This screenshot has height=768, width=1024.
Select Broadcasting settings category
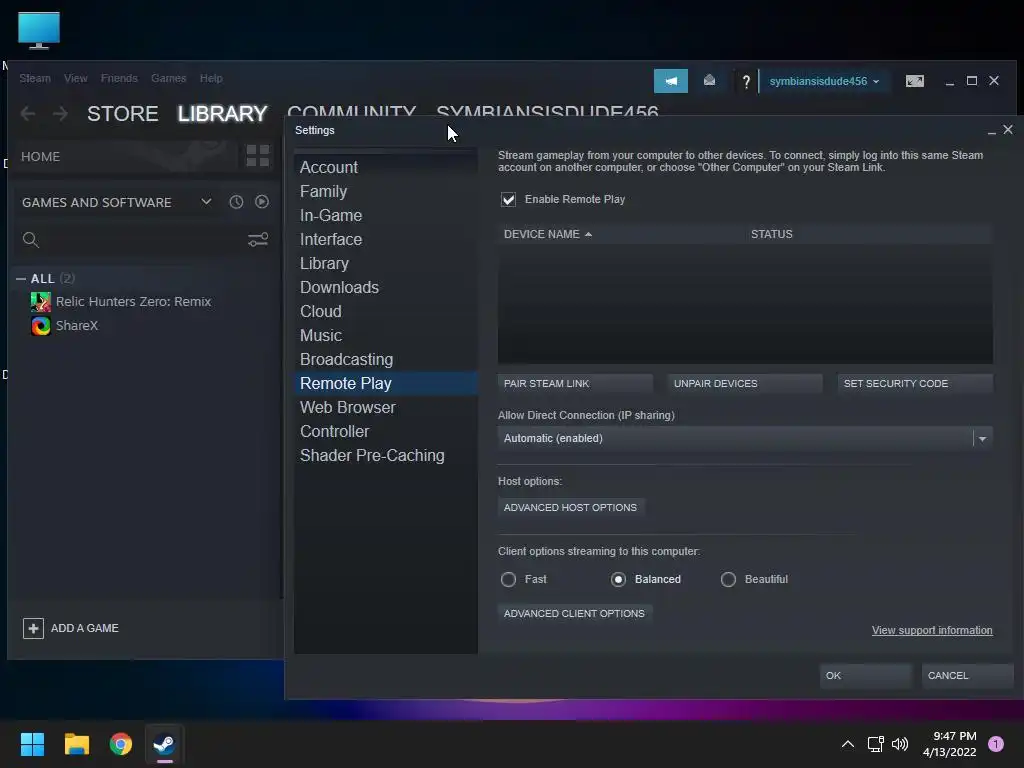click(386, 360)
